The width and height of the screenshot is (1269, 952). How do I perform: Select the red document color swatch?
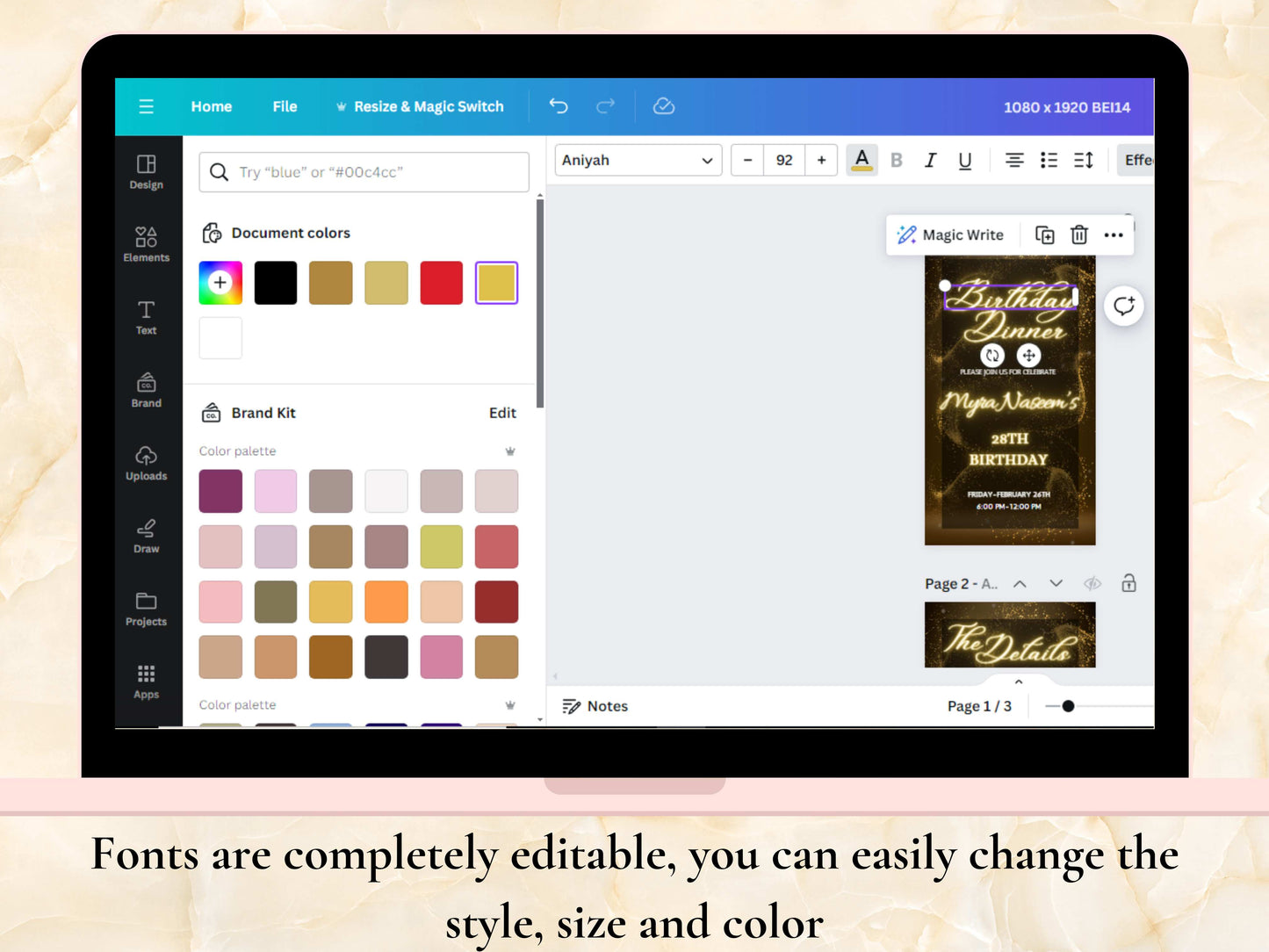click(441, 283)
